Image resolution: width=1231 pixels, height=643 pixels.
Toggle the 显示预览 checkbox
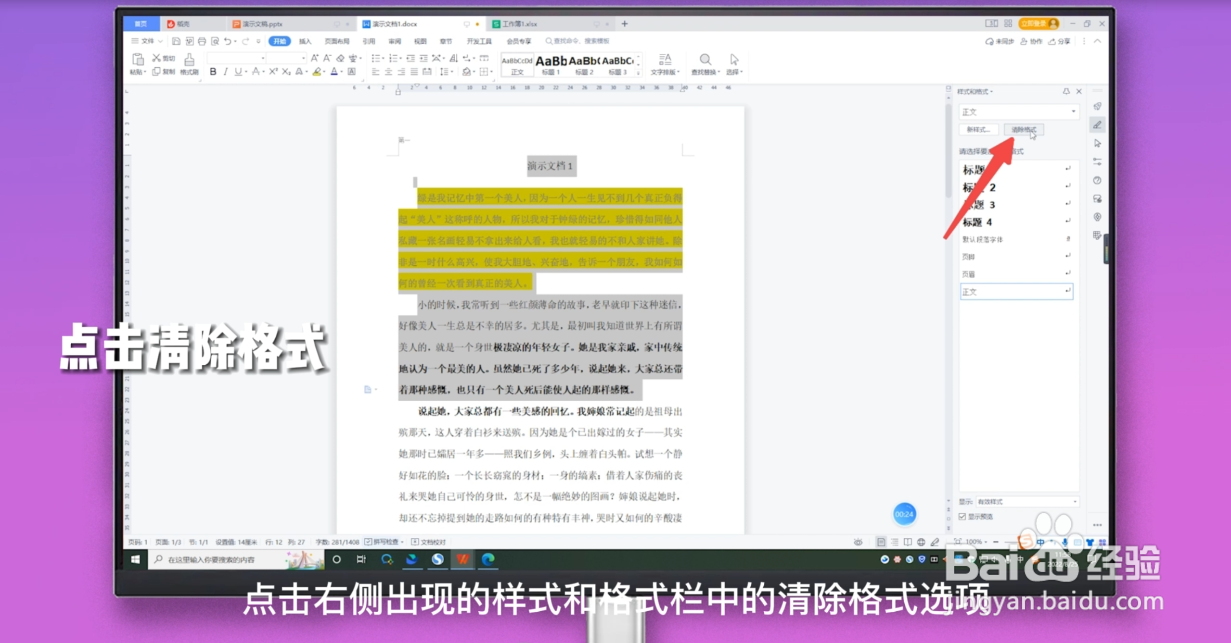(962, 516)
